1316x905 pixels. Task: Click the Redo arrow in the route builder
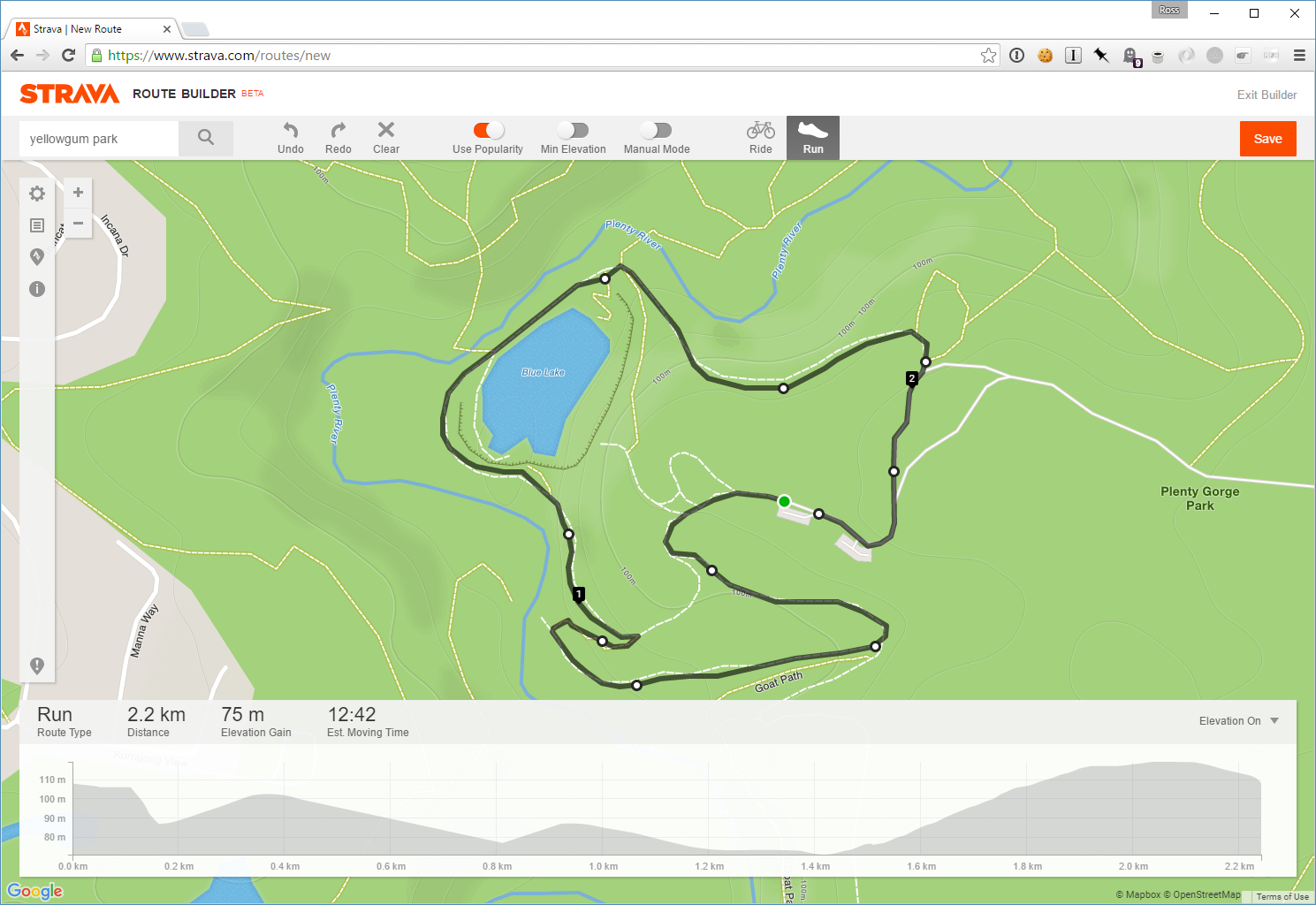[x=338, y=133]
